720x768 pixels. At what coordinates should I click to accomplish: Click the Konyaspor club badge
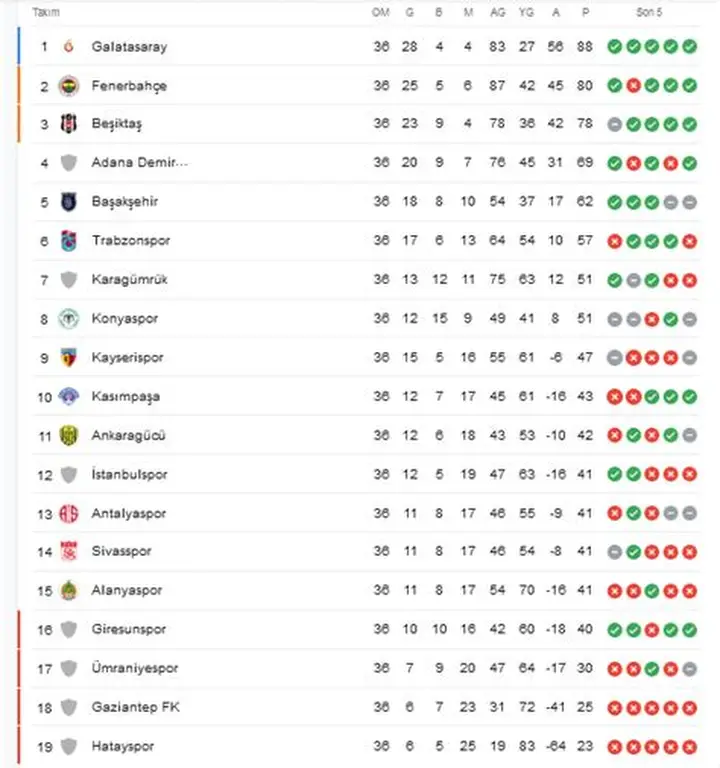pos(69,319)
